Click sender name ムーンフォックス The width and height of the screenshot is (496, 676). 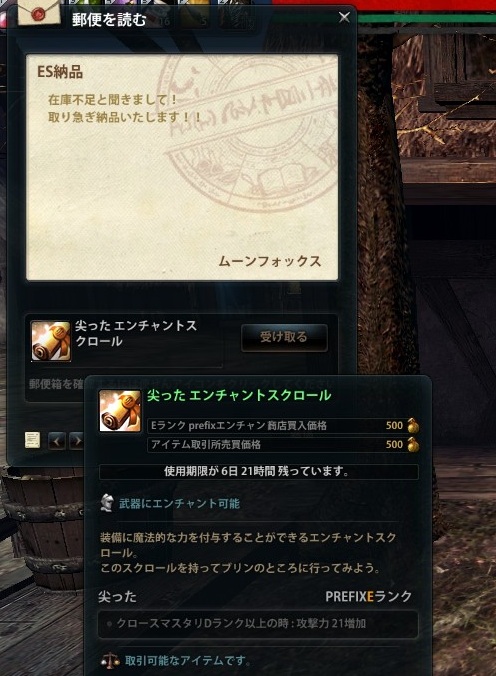[270, 261]
